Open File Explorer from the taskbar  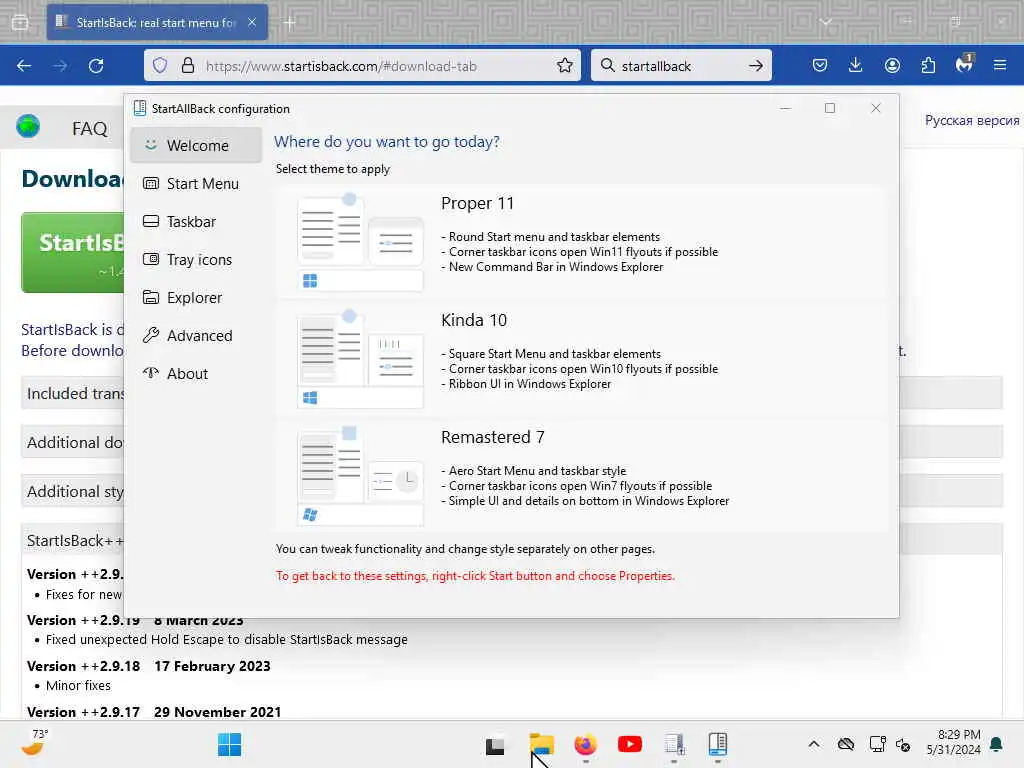click(541, 744)
